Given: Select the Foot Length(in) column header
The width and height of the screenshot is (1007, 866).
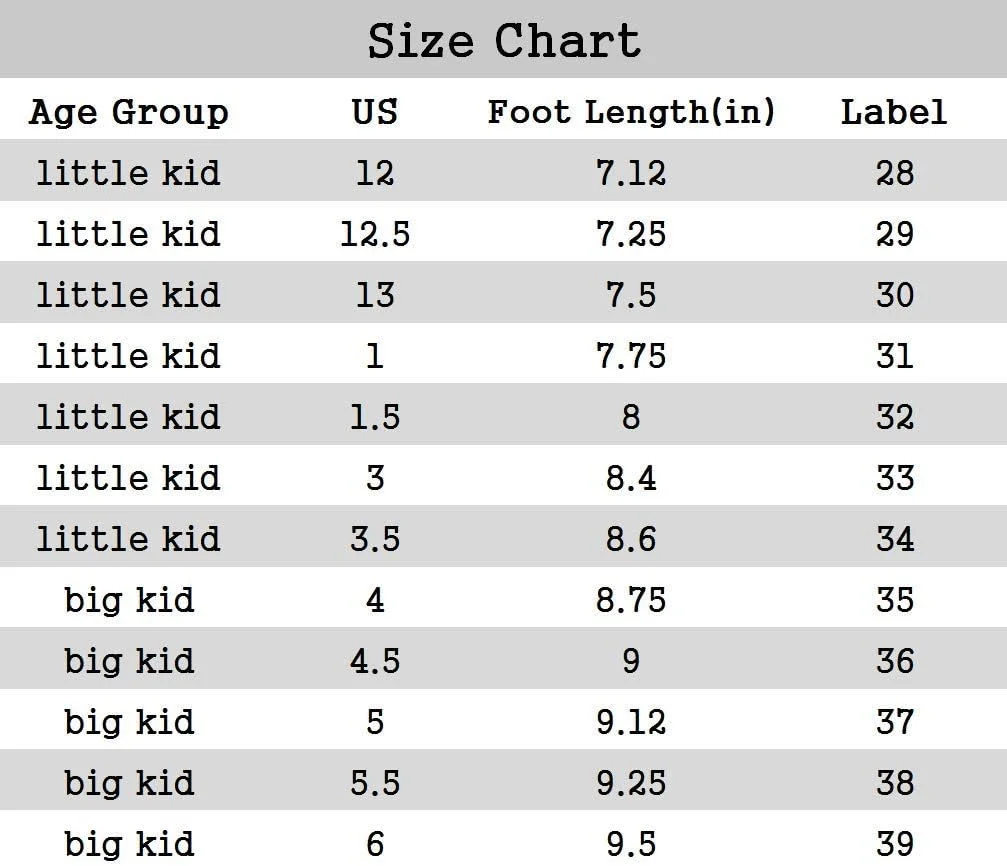Looking at the screenshot, I should pyautogui.click(x=631, y=112).
